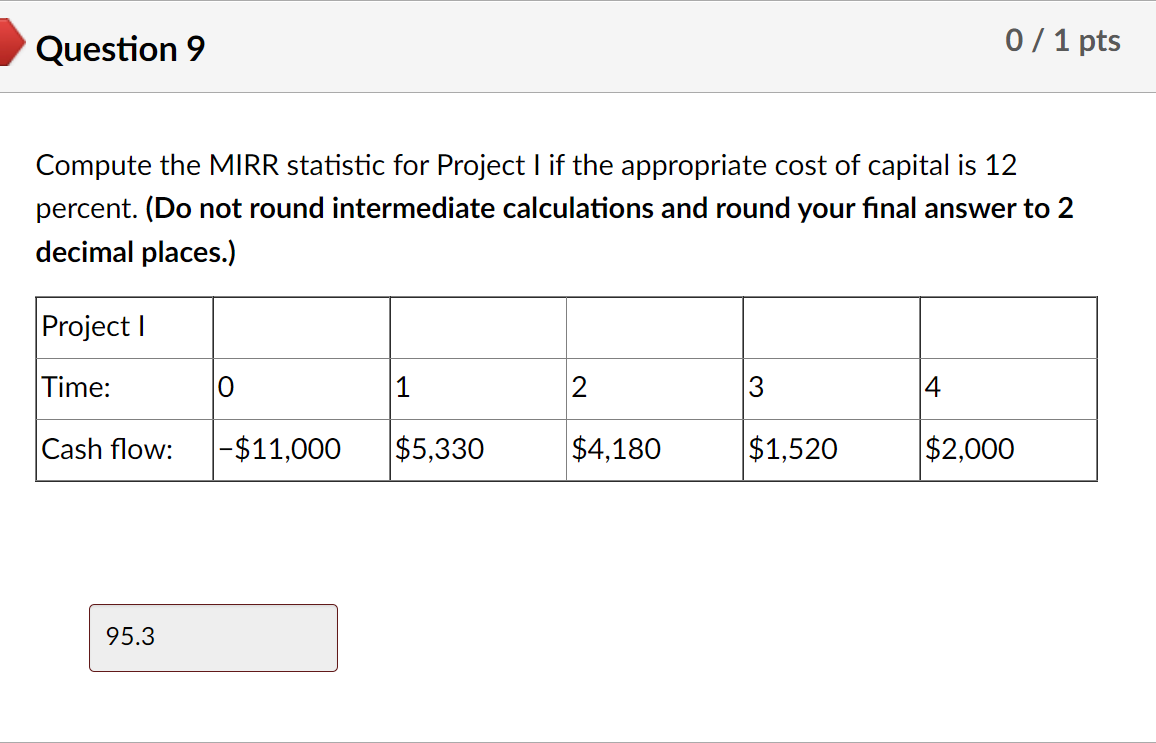Click the red ribbon icon beside Question 9
The width and height of the screenshot is (1156, 743).
pyautogui.click(x=10, y=42)
